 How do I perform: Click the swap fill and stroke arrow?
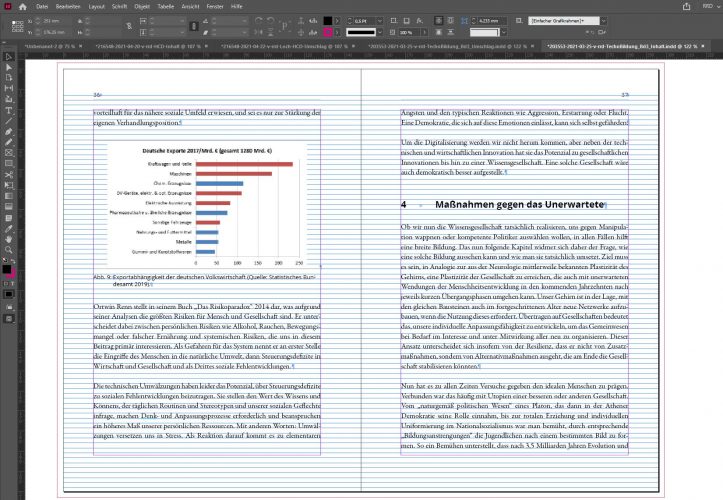point(13,261)
